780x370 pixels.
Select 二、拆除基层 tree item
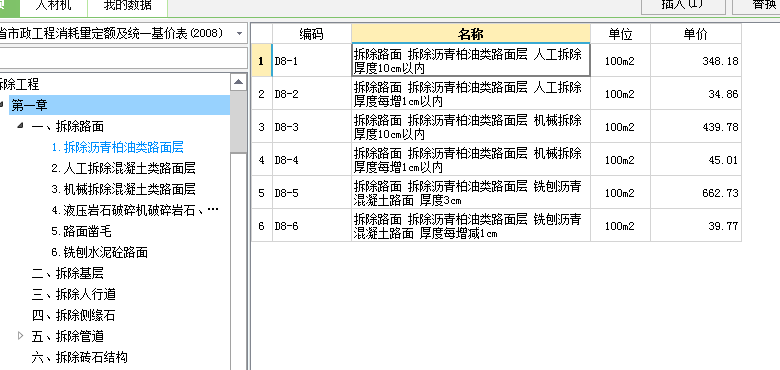68,273
